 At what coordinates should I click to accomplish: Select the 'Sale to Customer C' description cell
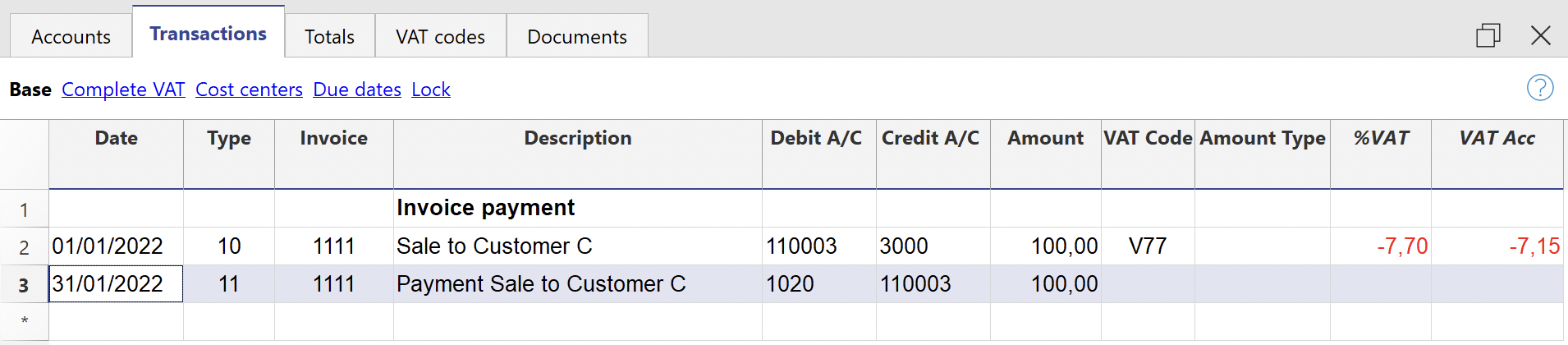point(494,246)
